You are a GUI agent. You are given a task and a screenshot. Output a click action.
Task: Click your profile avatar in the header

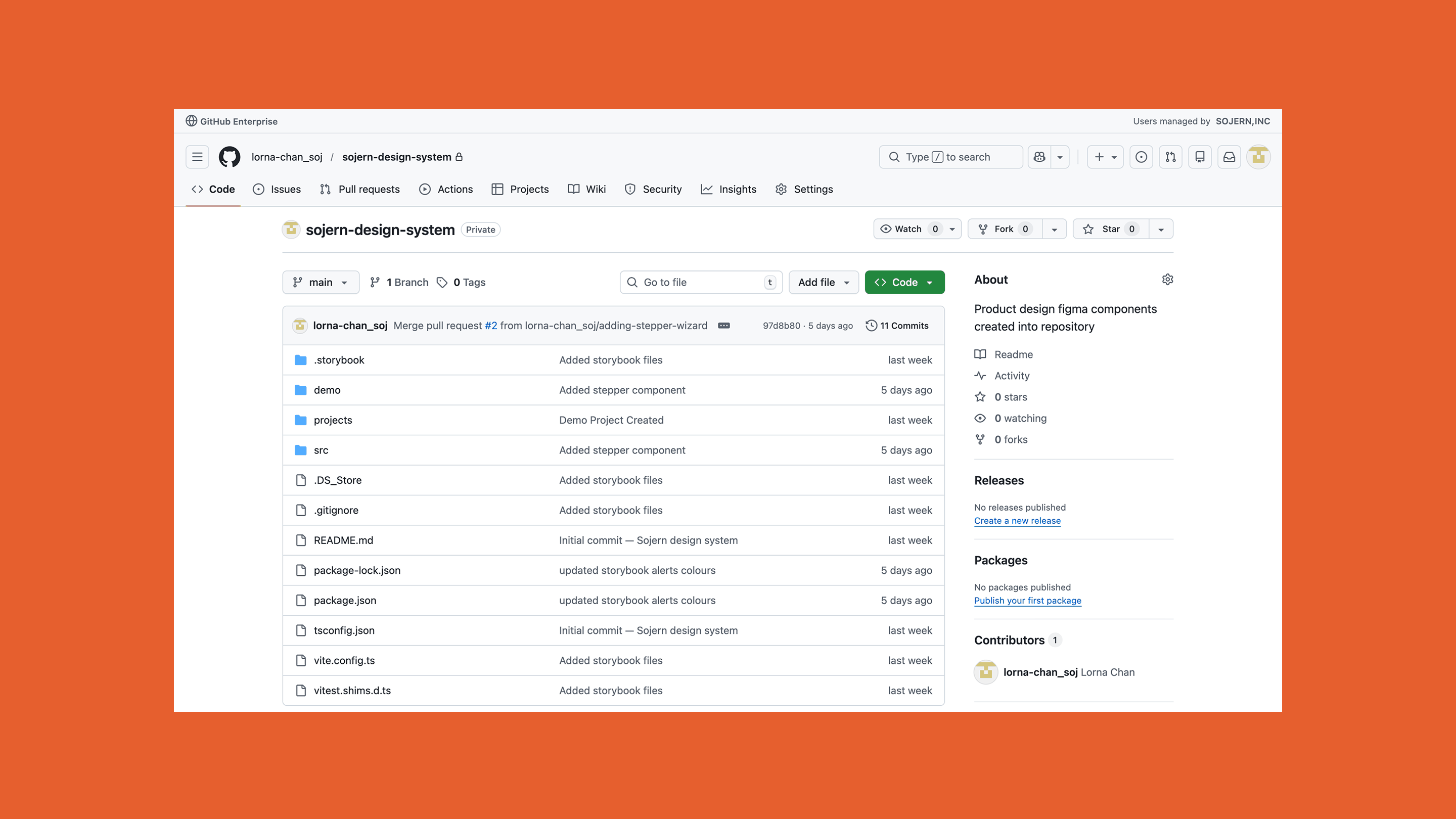(1258, 157)
